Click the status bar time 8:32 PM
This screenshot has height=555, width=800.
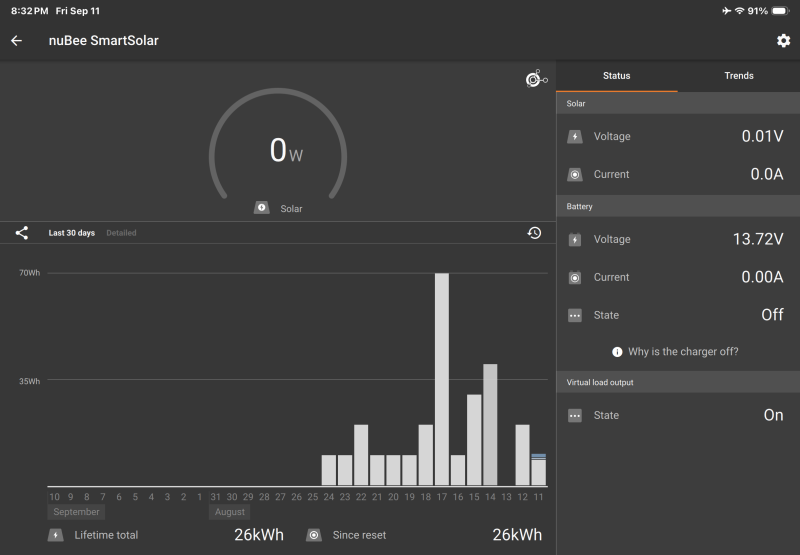tap(30, 11)
